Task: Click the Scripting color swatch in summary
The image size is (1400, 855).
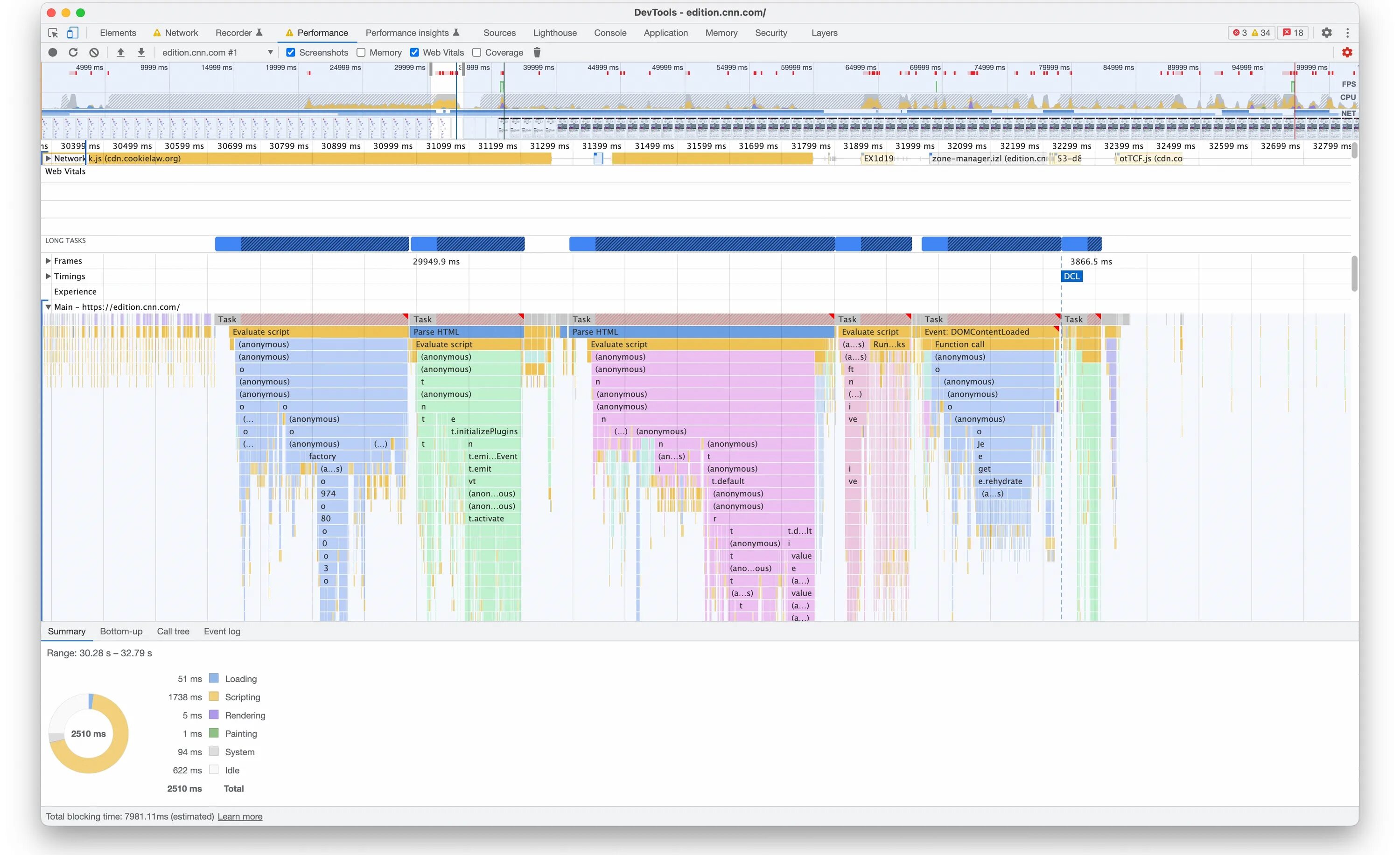Action: [214, 696]
